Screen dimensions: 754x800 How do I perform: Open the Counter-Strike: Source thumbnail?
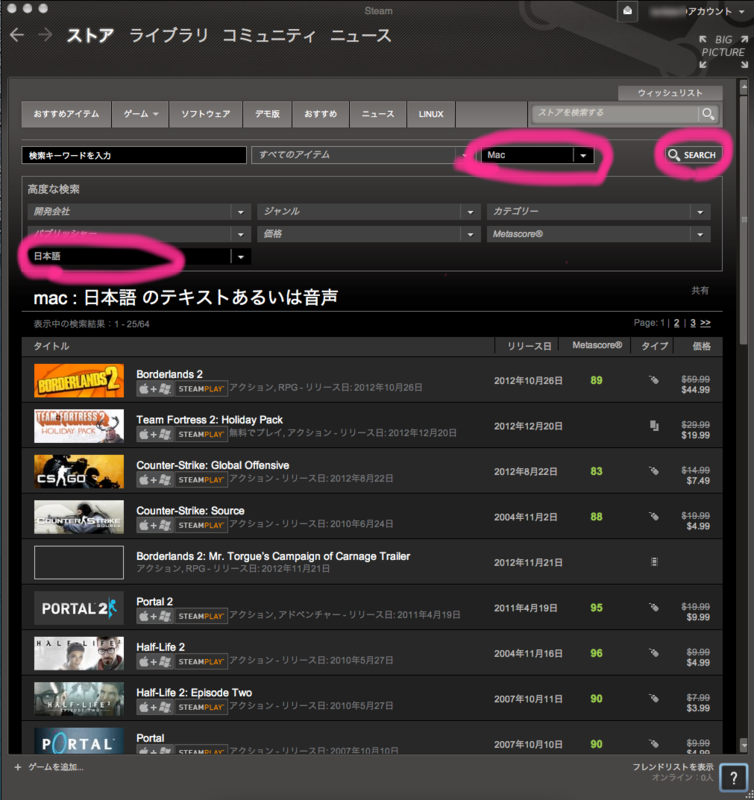(79, 517)
